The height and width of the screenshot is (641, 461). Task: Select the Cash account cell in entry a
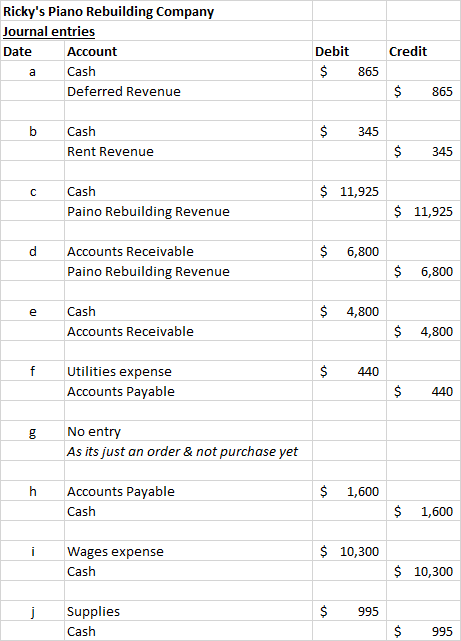click(x=188, y=71)
